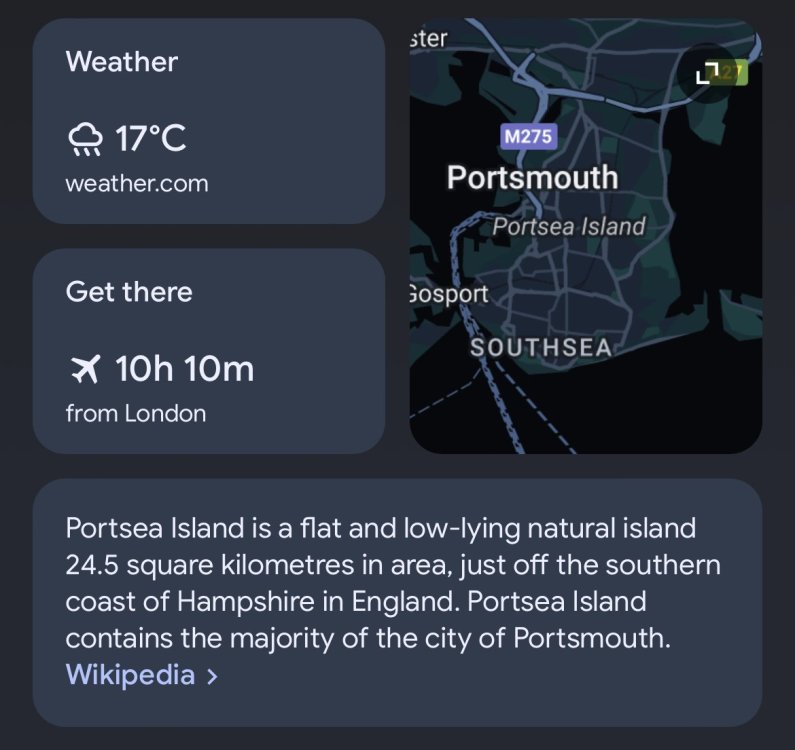Click the Weather heading
Screen dimensions: 795x750
click(x=122, y=62)
